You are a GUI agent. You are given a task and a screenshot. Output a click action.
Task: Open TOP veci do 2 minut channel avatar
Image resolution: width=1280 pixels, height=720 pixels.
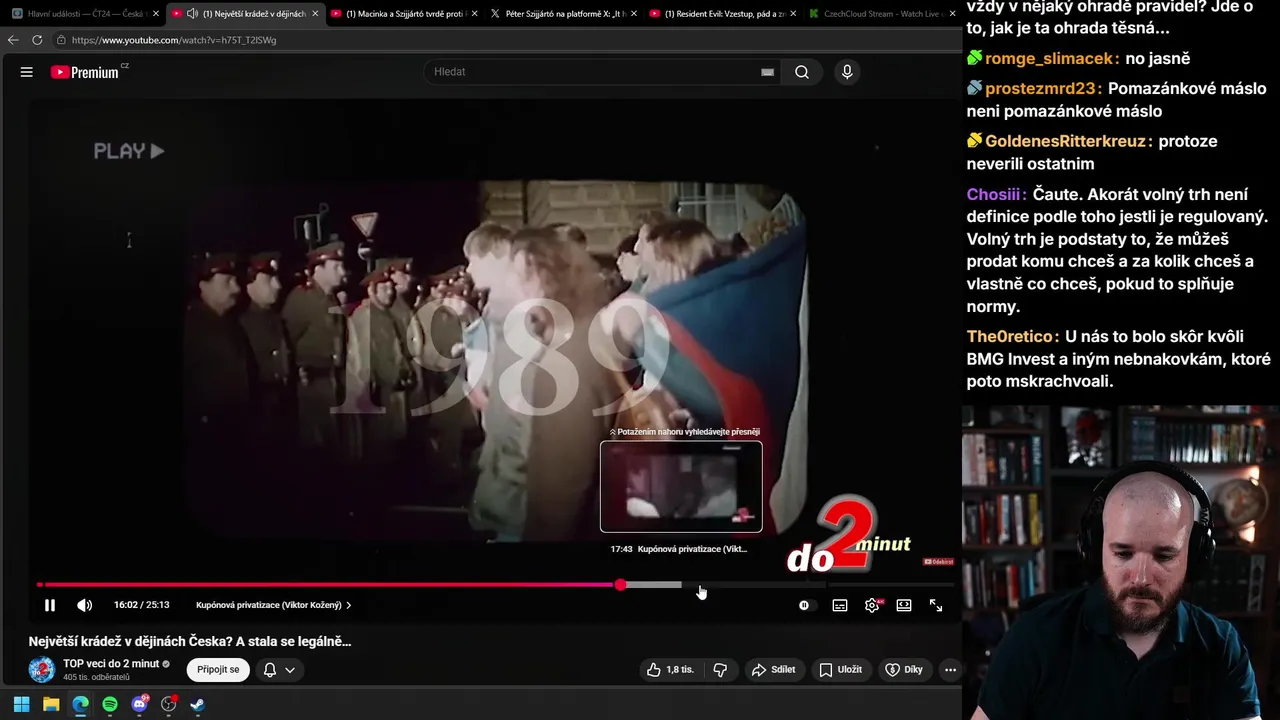pyautogui.click(x=42, y=670)
